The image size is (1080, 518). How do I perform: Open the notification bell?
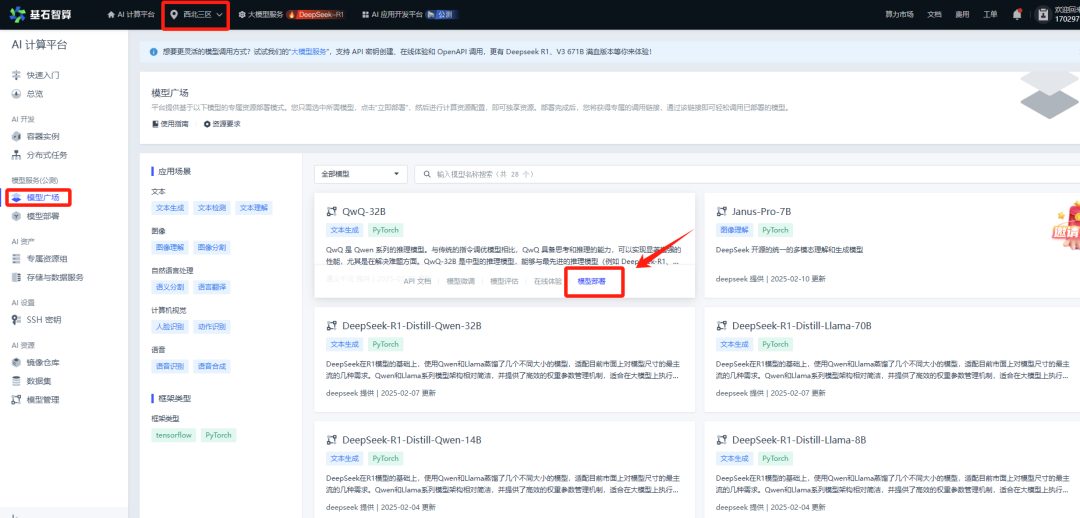click(1017, 14)
